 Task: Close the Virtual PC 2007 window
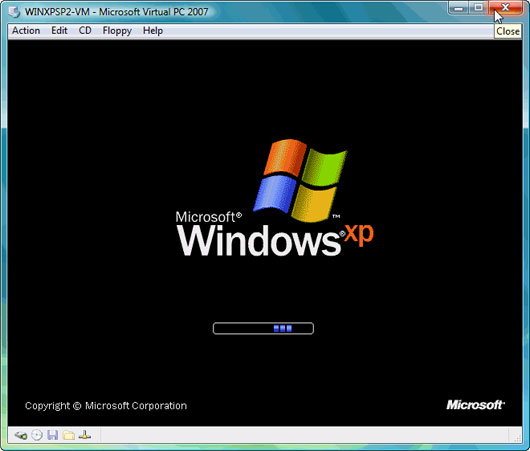point(505,7)
